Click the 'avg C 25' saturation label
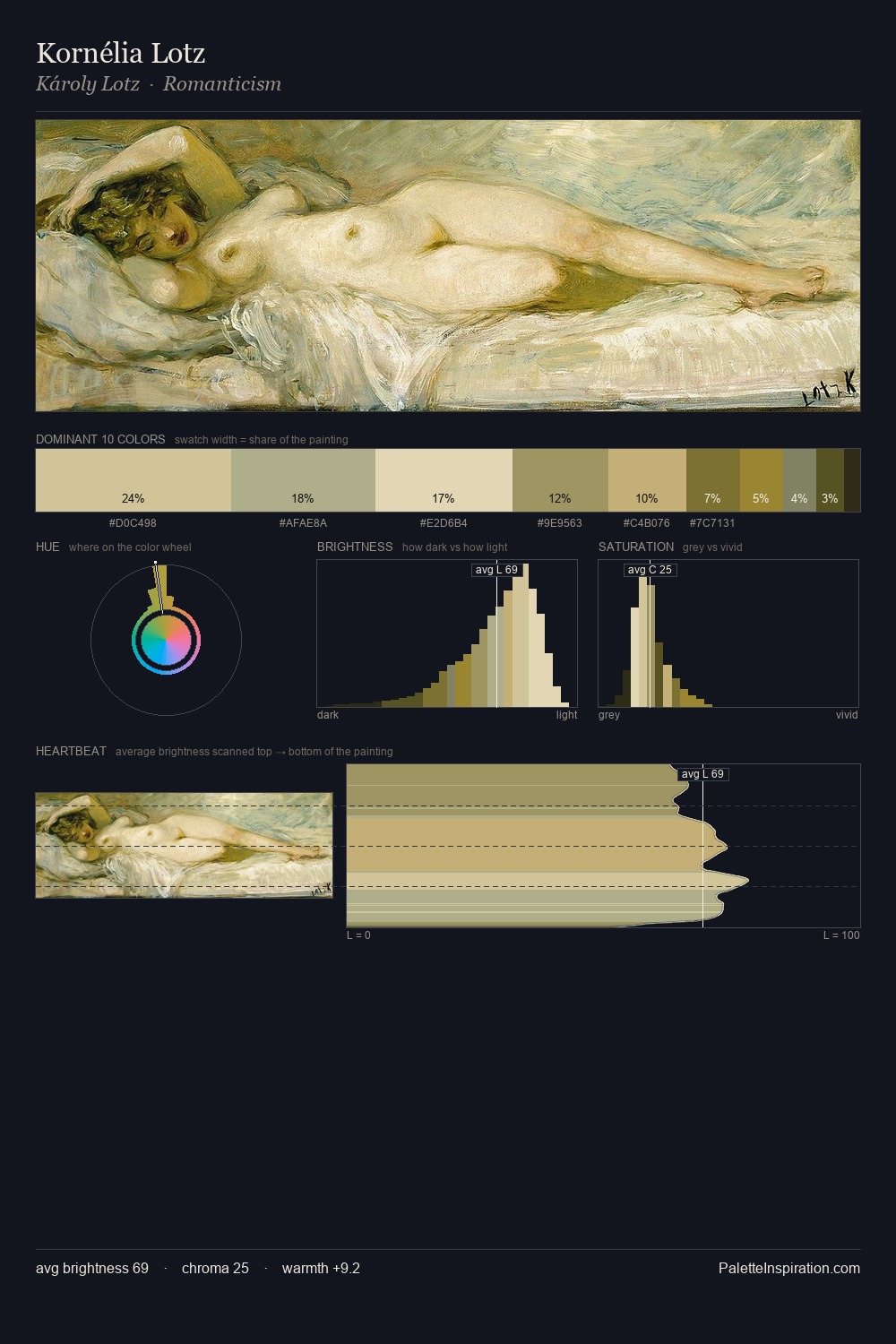Screen dimensions: 896x1344 (x=650, y=570)
